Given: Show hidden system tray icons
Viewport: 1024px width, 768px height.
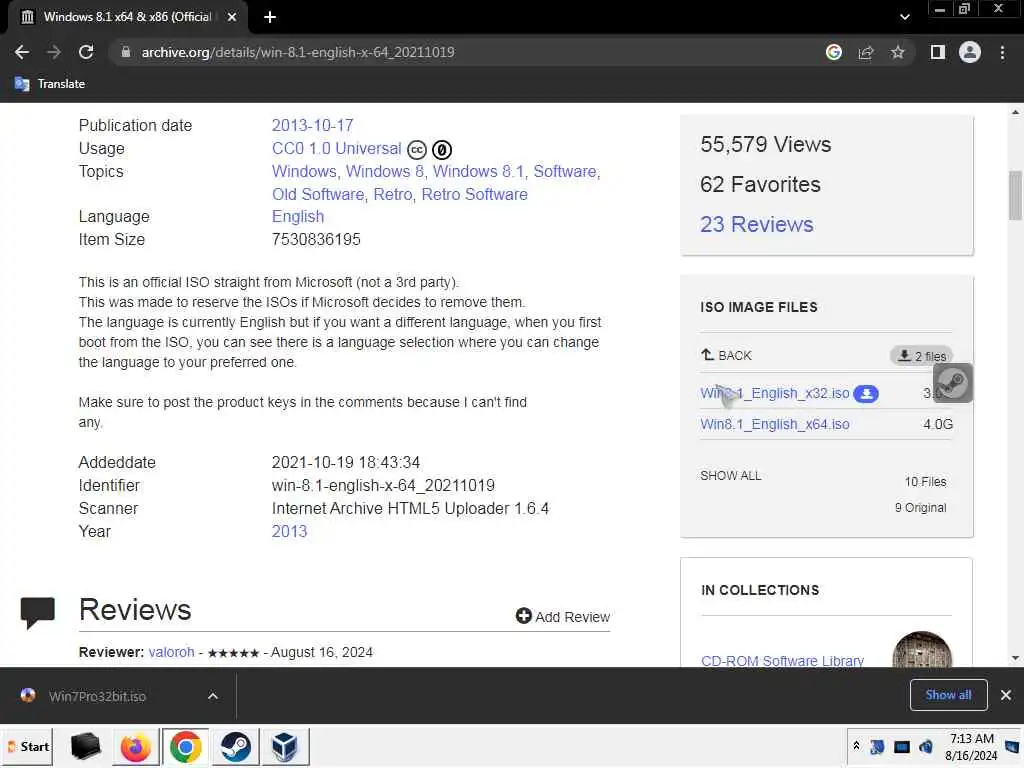Looking at the screenshot, I should (856, 745).
